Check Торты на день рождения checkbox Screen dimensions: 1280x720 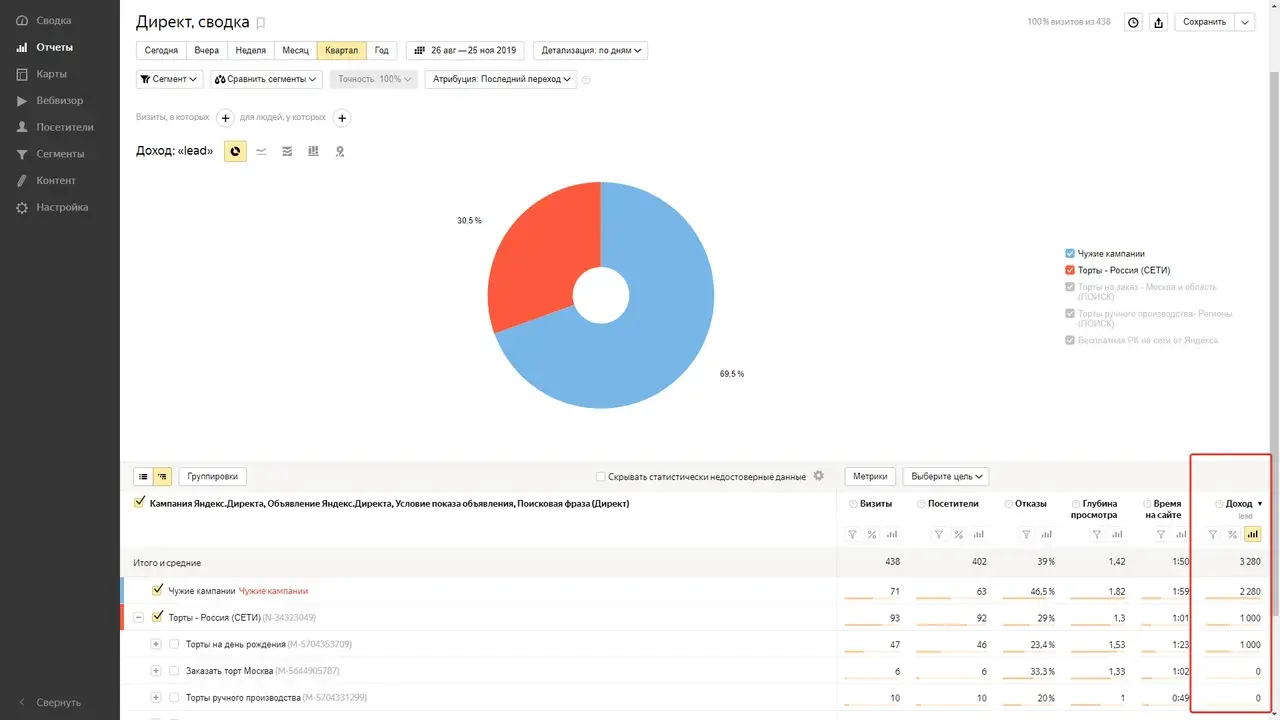(174, 644)
